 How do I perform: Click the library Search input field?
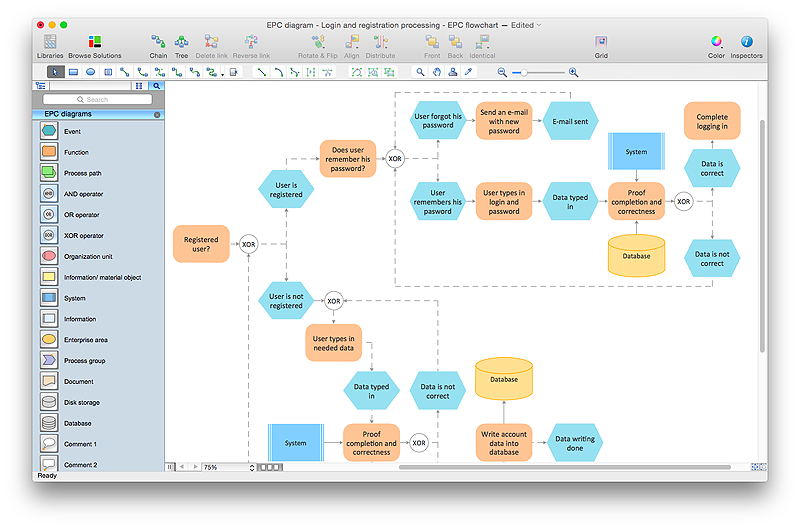pyautogui.click(x=97, y=100)
